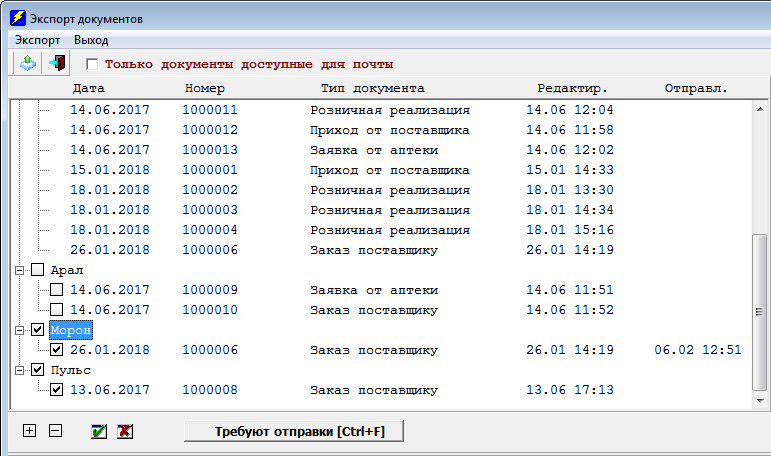
Task: Click the scrollbar down arrow
Action: (760, 400)
